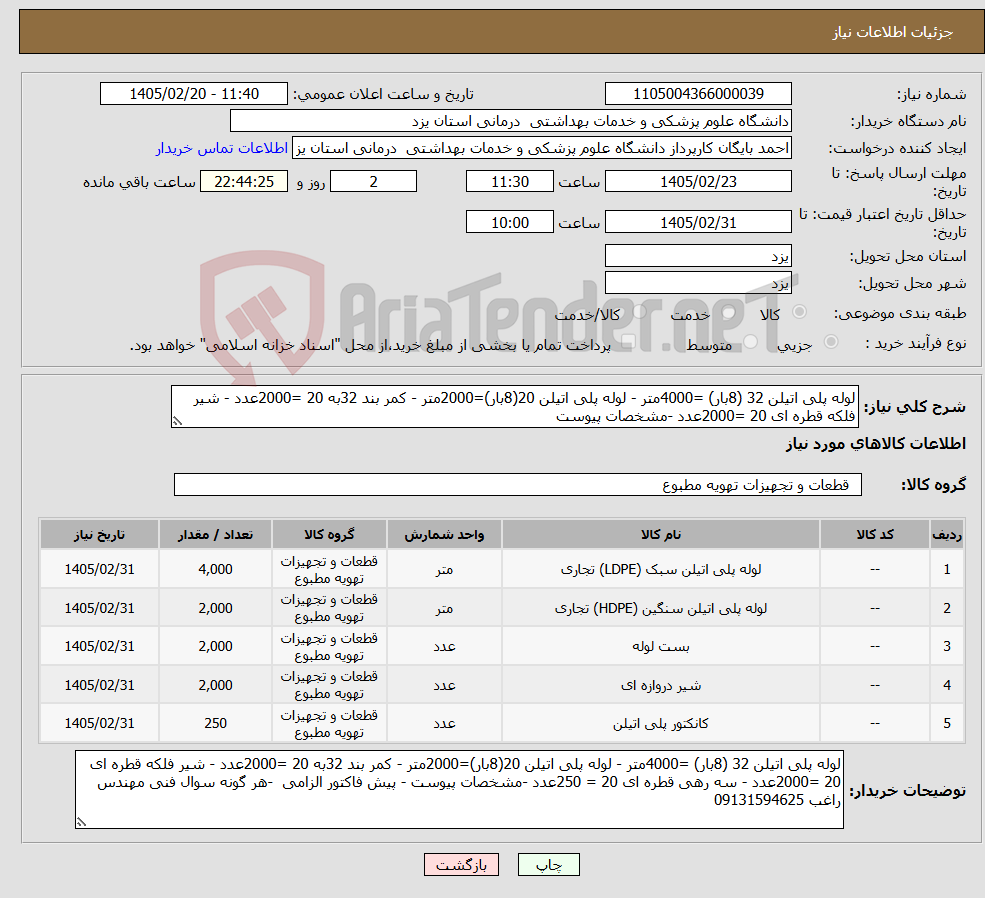The image size is (985, 898).
Task: Click the resize handle of buyer notes box
Action: pos(81,822)
